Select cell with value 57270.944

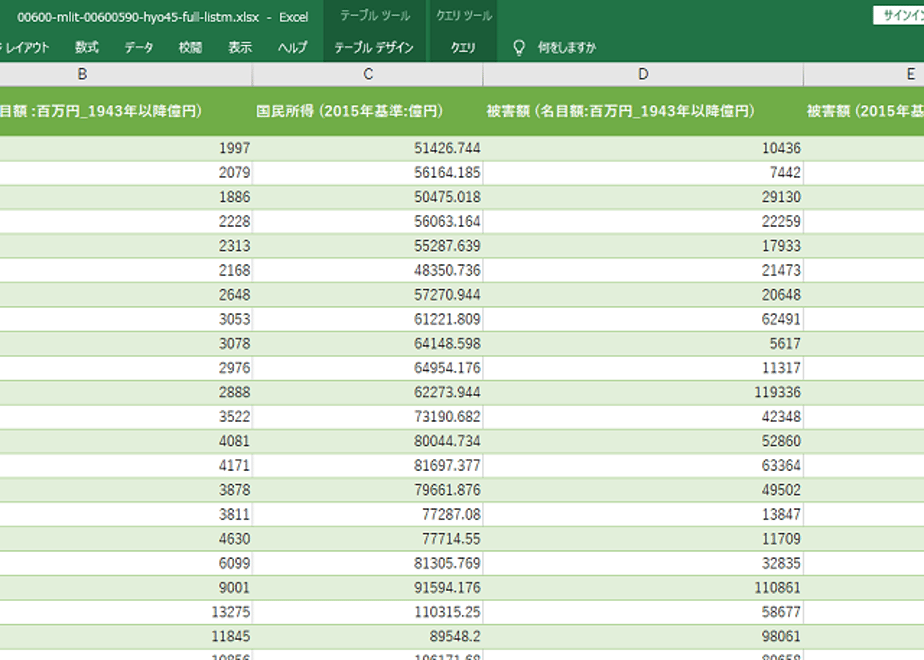368,295
